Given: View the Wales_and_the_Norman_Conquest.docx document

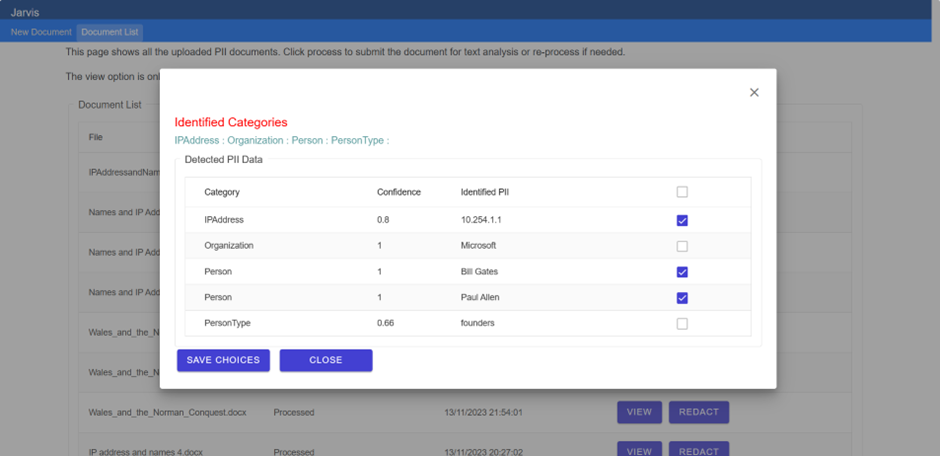Looking at the screenshot, I should pos(639,412).
